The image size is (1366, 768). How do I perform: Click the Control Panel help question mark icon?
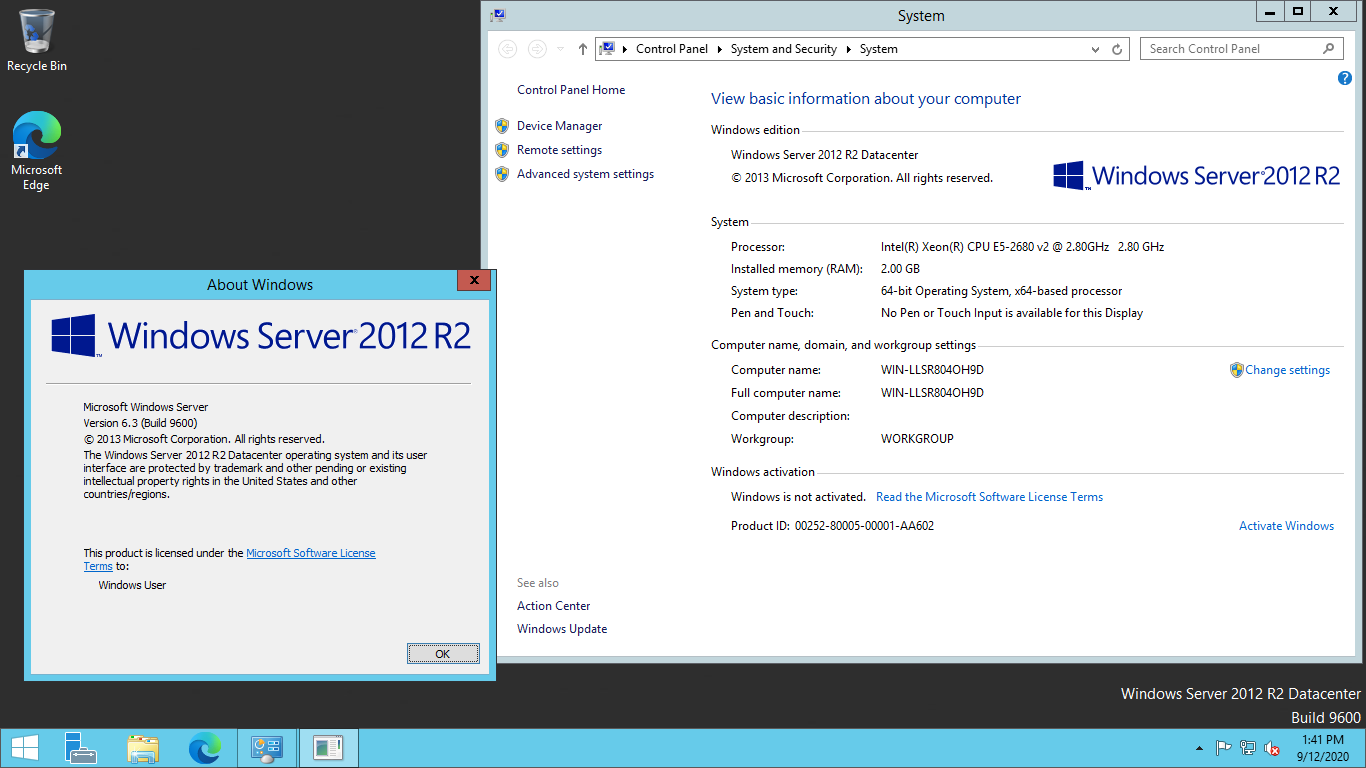point(1345,79)
